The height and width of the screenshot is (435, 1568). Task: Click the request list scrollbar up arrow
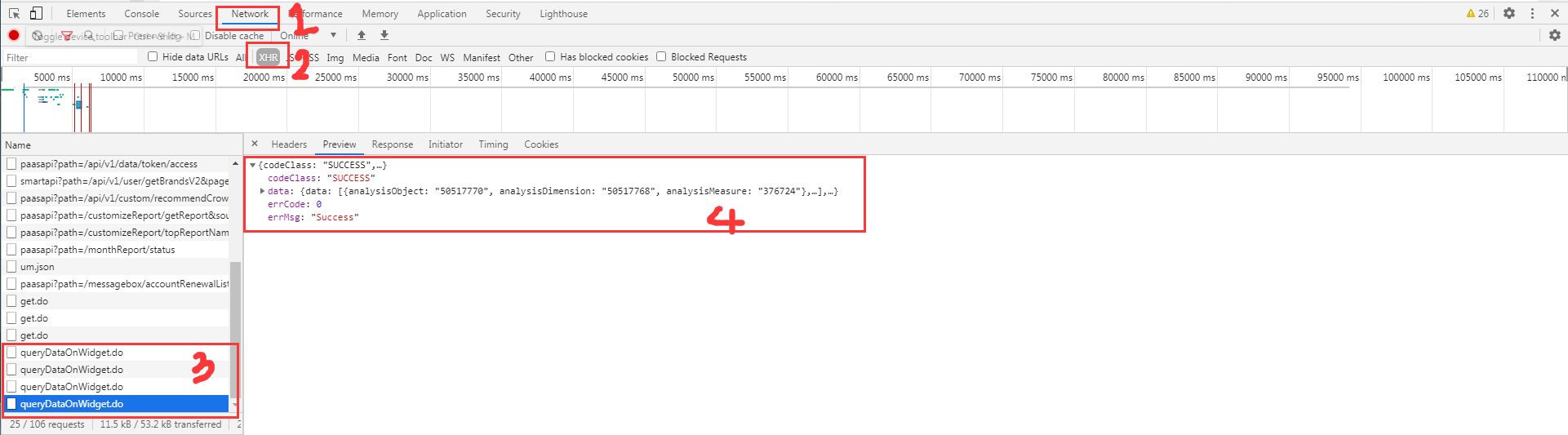[x=235, y=164]
